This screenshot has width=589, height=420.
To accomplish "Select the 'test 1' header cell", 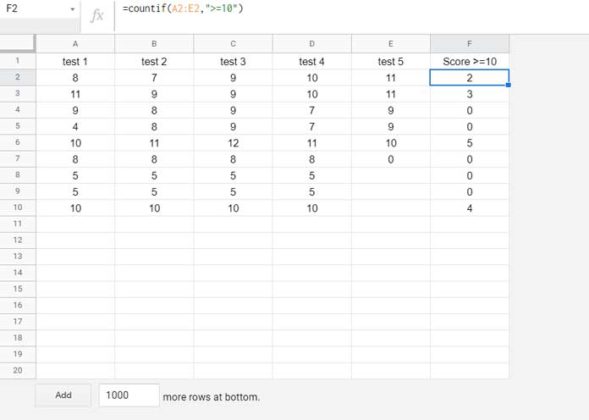I will click(75, 61).
